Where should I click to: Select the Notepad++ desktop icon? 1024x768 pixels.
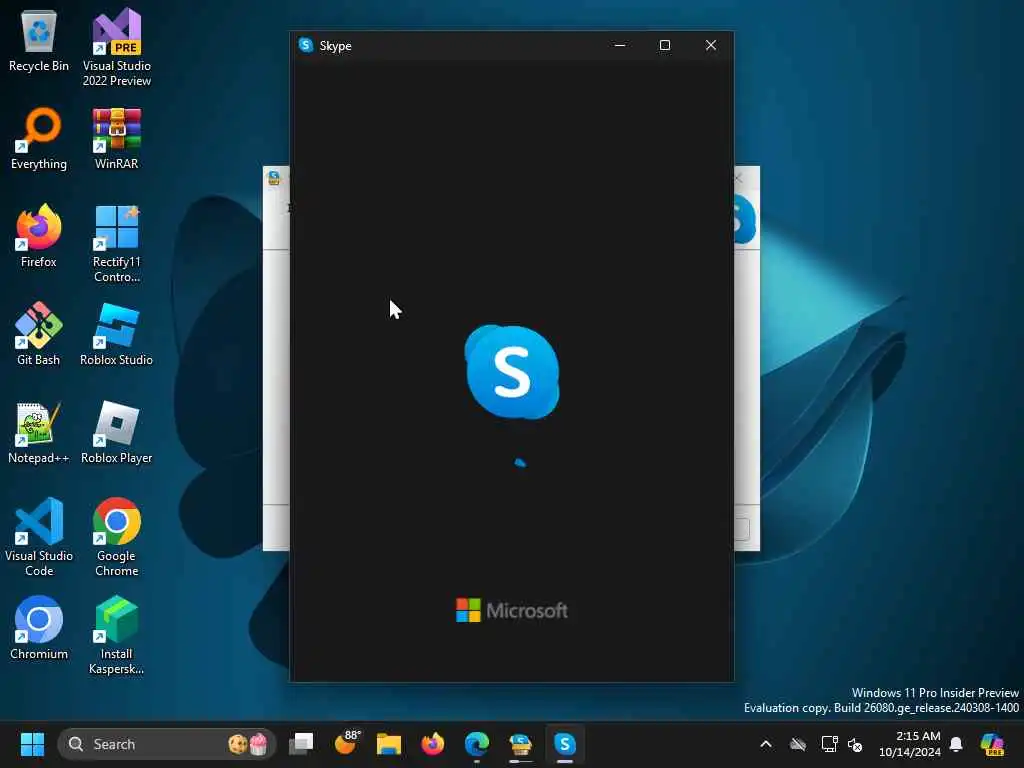click(x=39, y=432)
